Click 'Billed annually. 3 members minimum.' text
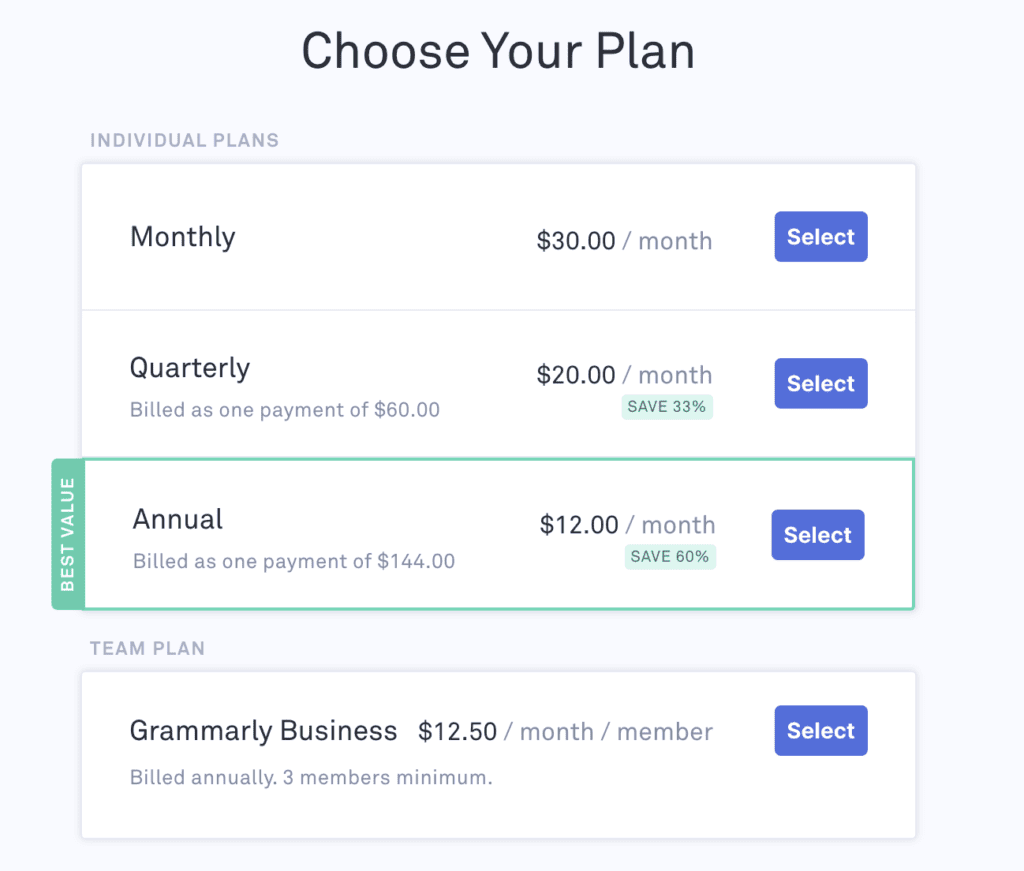Screen dimensions: 1024x871 click(x=312, y=778)
